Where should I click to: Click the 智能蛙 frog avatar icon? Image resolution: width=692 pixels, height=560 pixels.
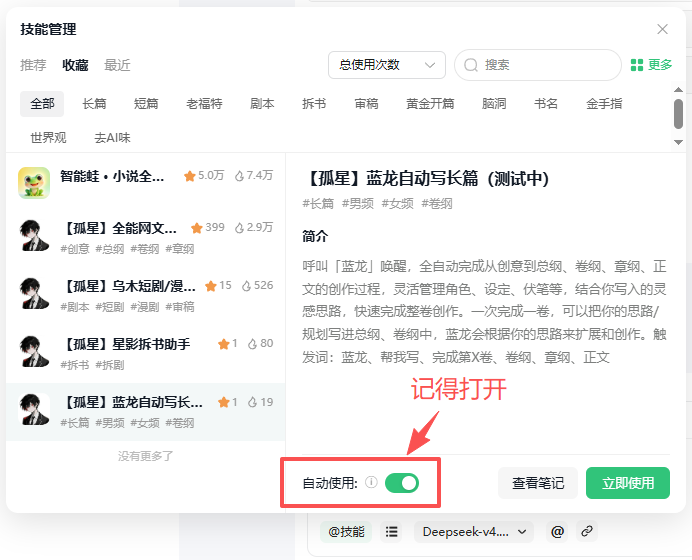(34, 183)
